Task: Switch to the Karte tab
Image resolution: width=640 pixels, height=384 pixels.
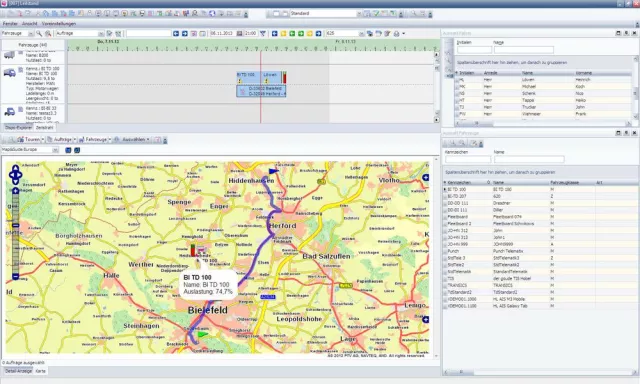Action: coord(40,371)
